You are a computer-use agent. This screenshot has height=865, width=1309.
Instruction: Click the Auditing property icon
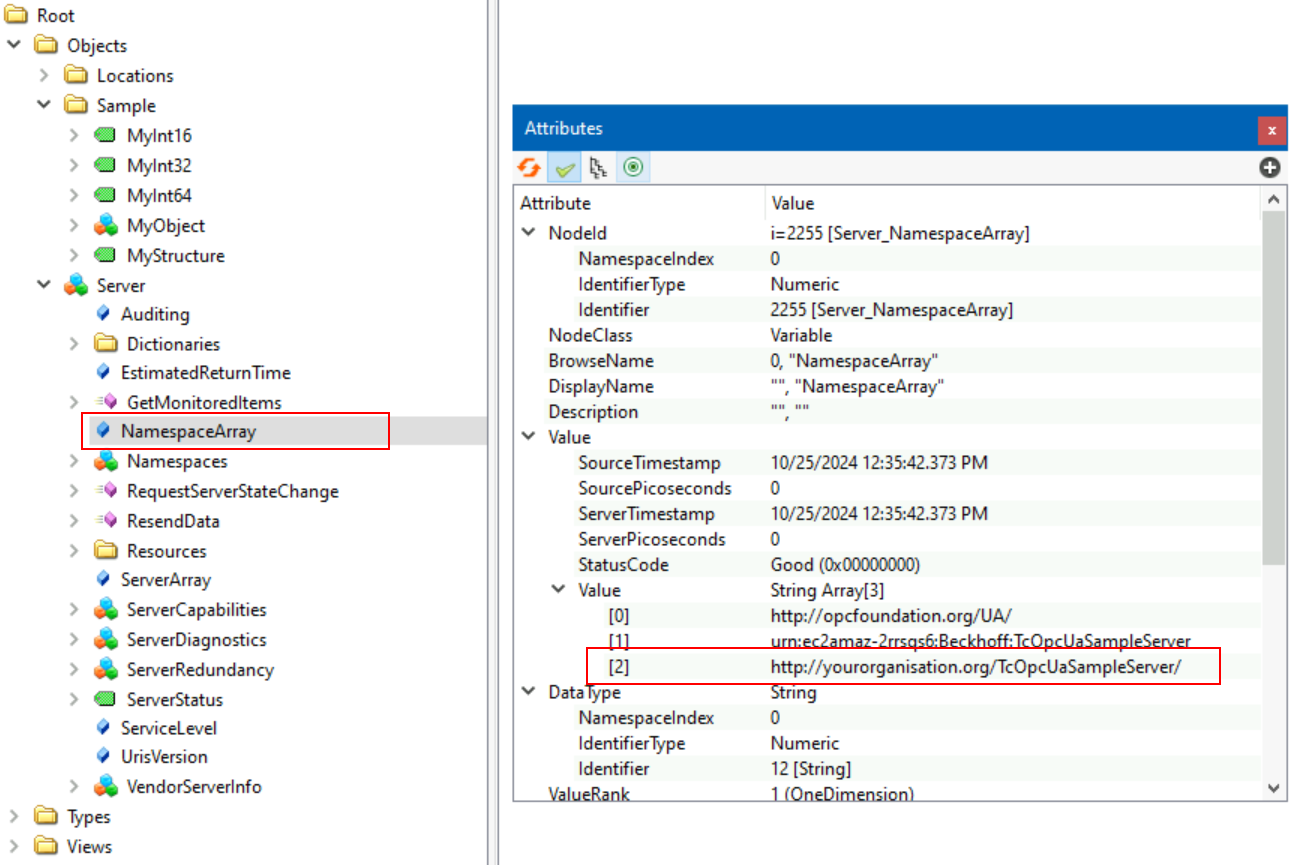tap(102, 314)
